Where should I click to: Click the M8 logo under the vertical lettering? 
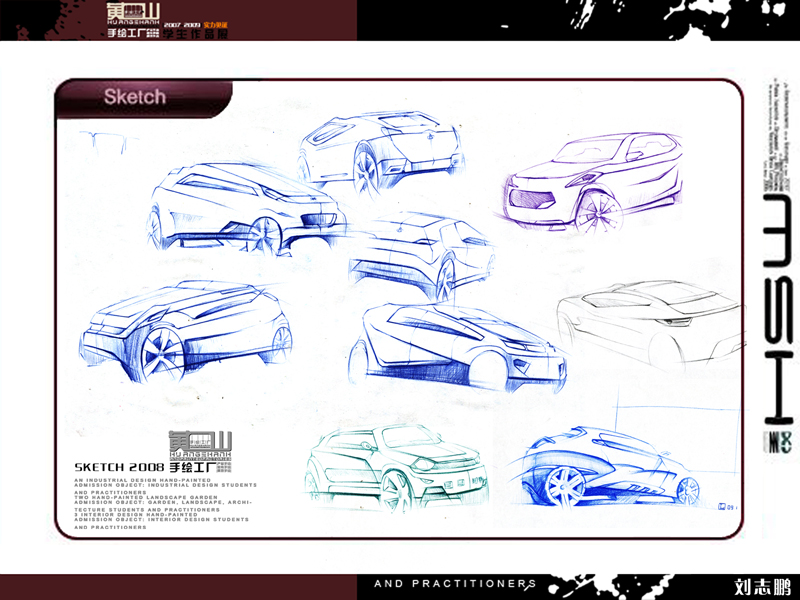click(x=778, y=442)
